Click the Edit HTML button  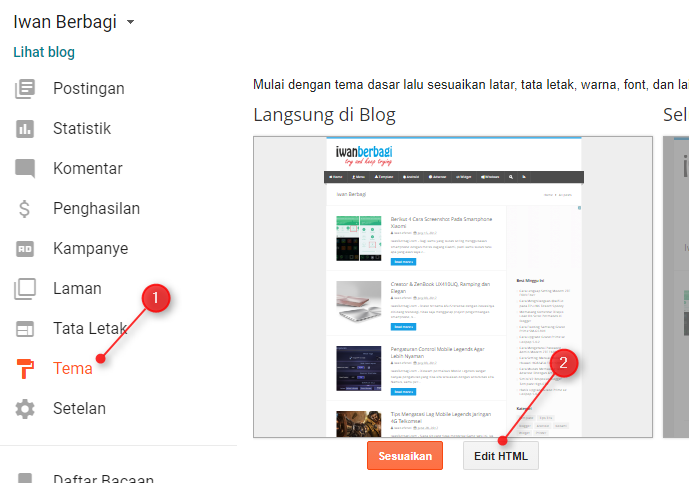[x=501, y=456]
